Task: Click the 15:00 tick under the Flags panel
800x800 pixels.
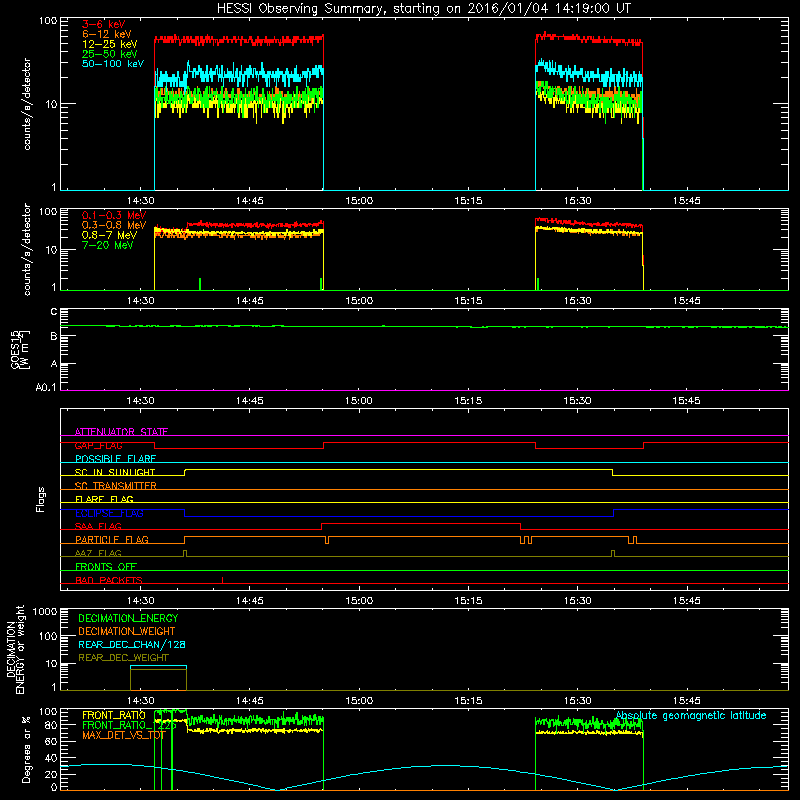Action: coord(359,601)
